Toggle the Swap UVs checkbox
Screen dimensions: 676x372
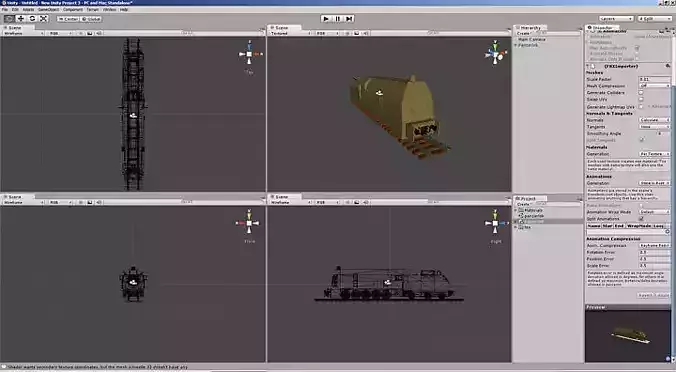click(641, 100)
